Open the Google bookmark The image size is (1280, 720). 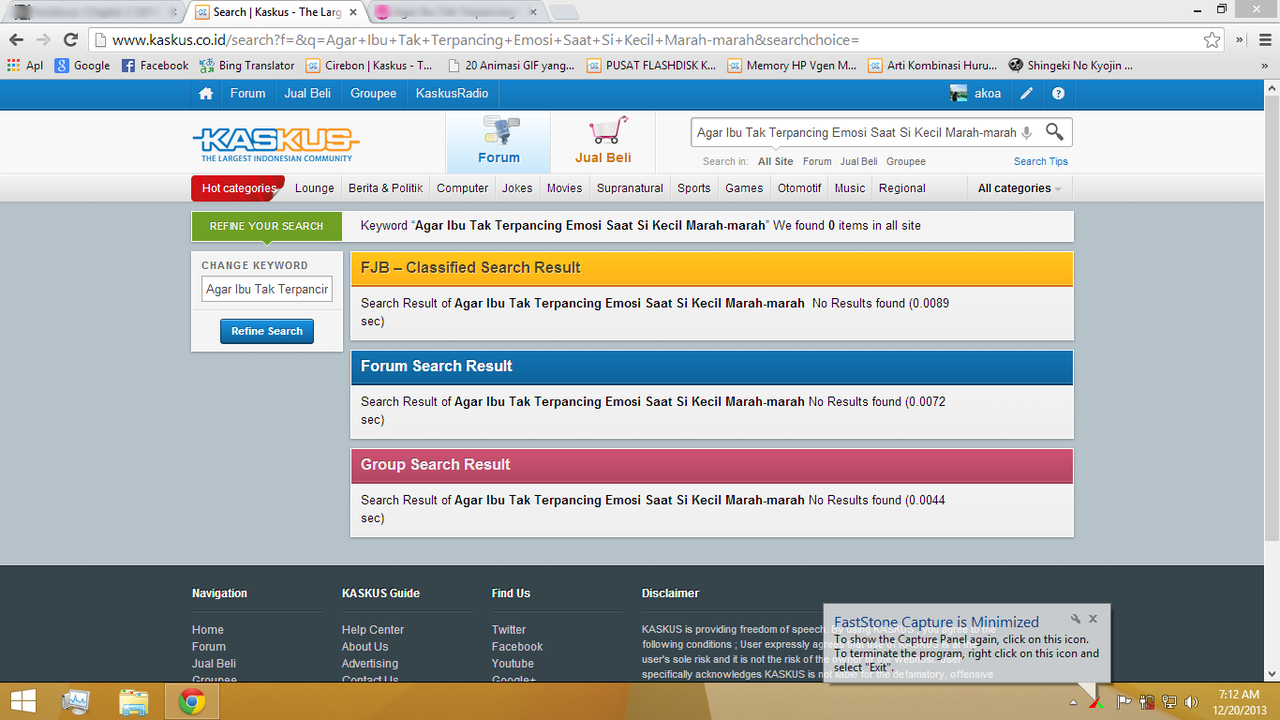tap(82, 65)
